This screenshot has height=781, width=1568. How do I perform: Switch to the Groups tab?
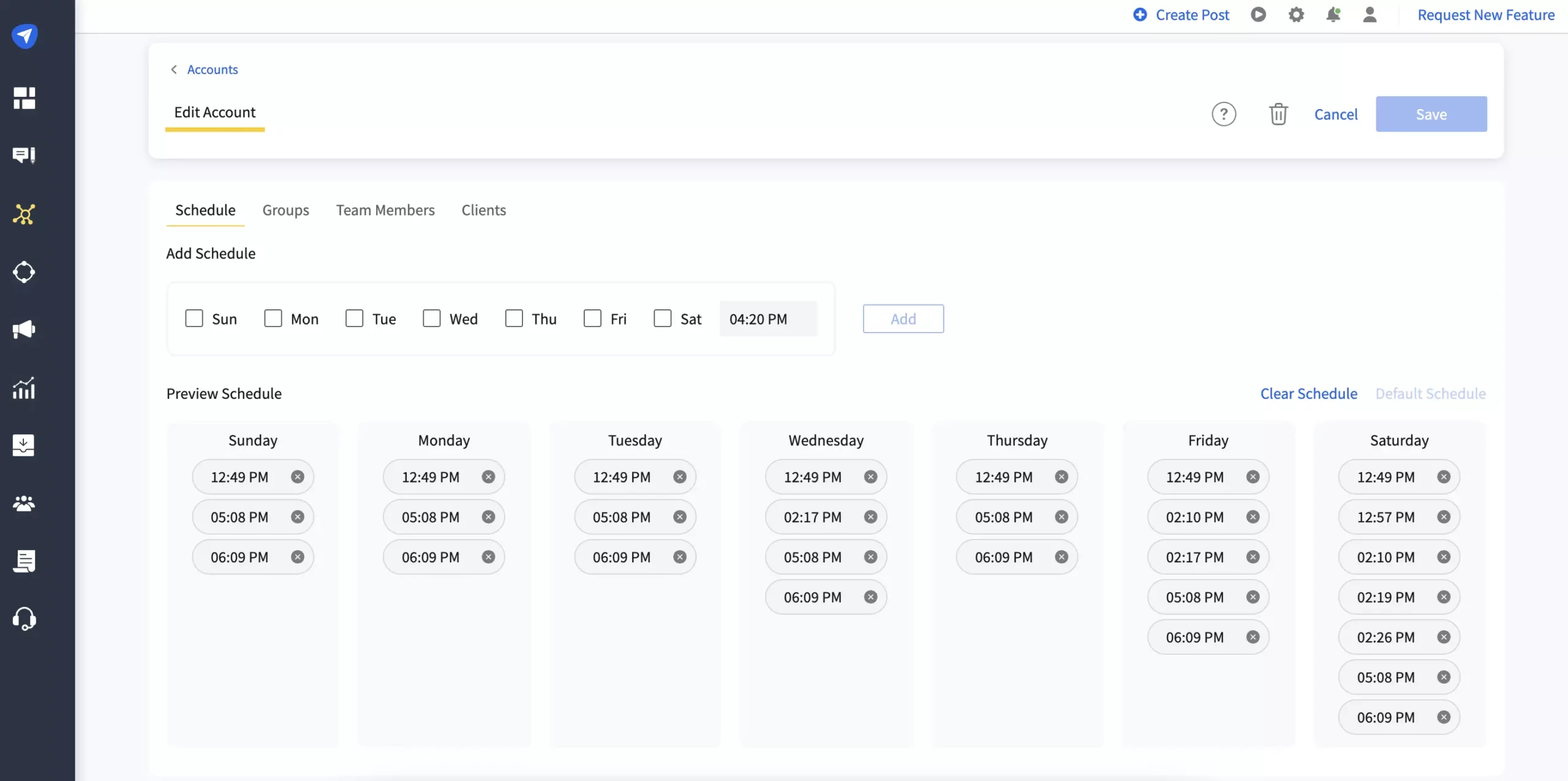pos(285,211)
